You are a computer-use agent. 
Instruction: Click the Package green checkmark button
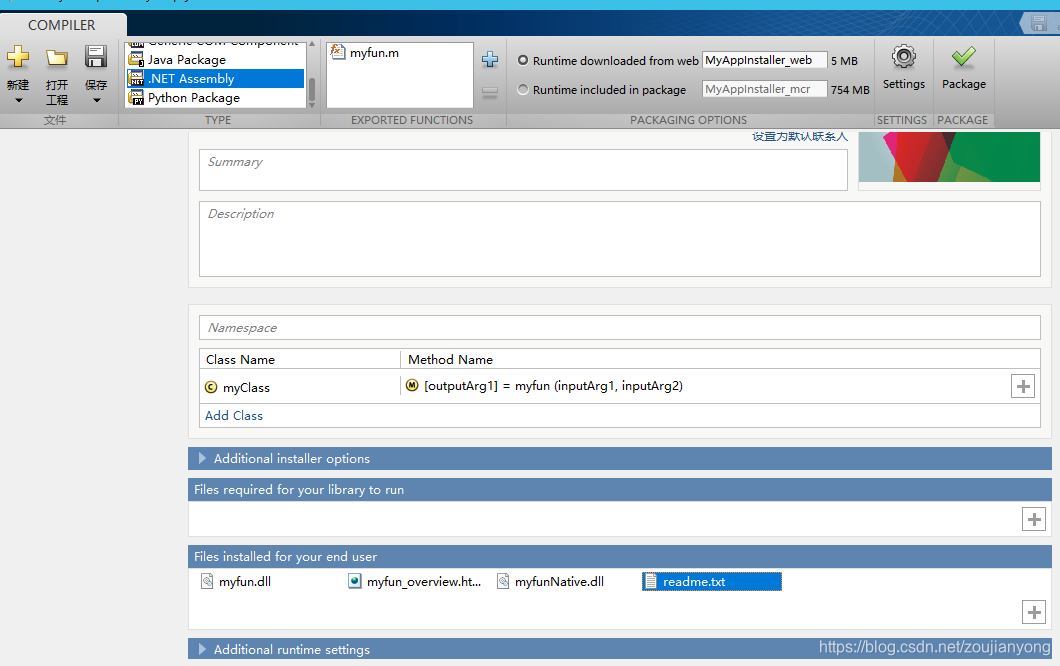tap(963, 57)
